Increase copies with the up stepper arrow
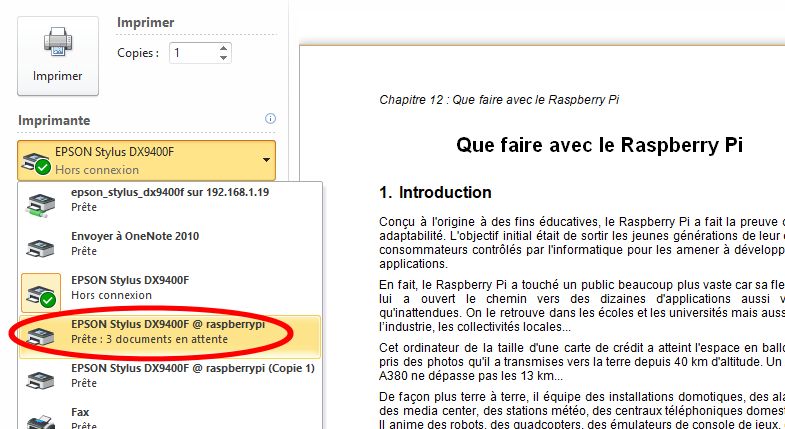785x429 pixels. coord(223,48)
